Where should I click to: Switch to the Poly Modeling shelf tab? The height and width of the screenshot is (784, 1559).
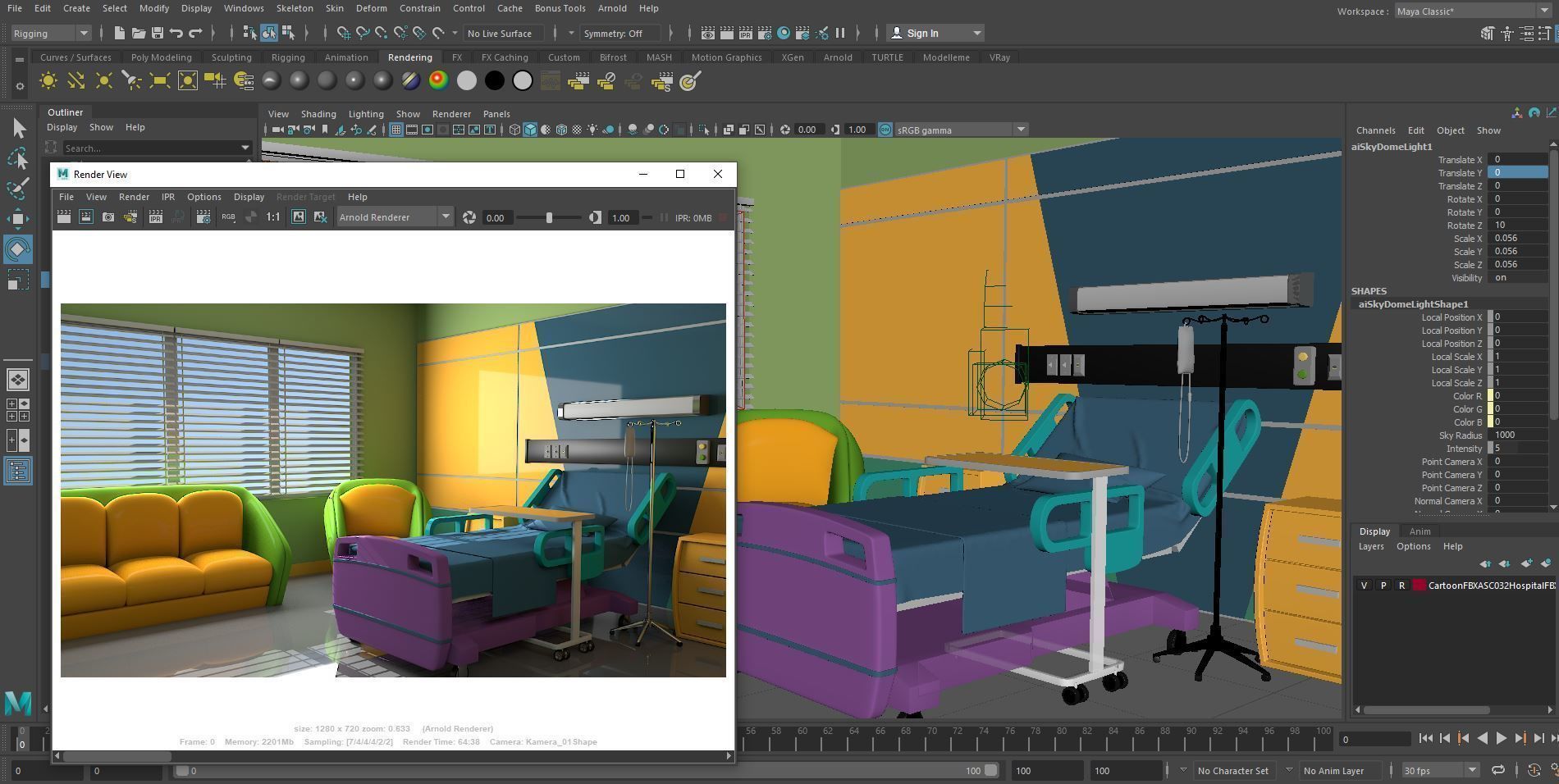point(161,57)
